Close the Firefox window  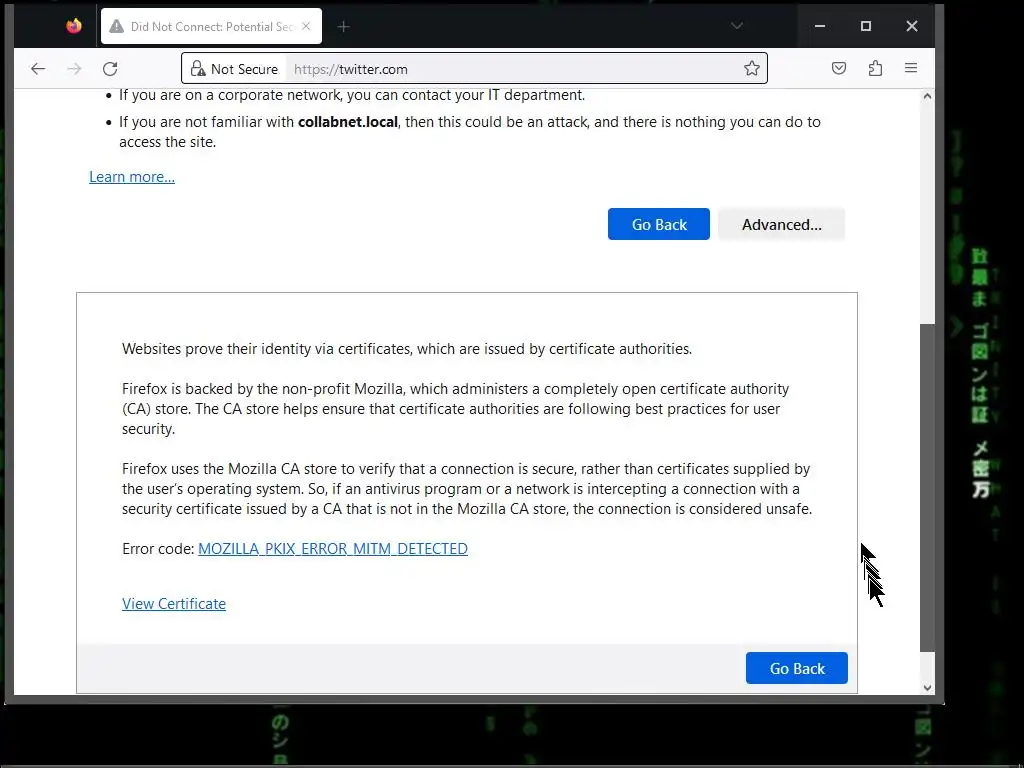[912, 26]
